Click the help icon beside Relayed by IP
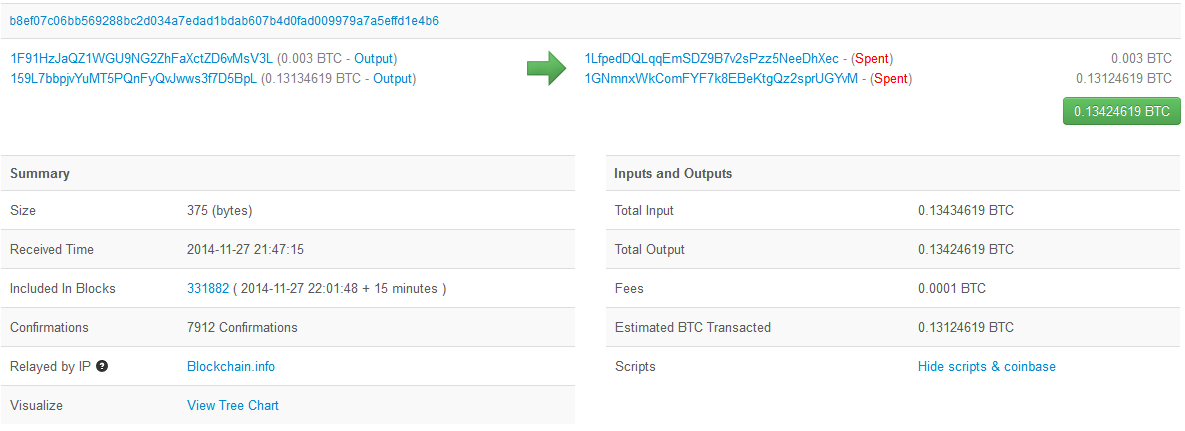This screenshot has height=431, width=1185. [x=102, y=367]
